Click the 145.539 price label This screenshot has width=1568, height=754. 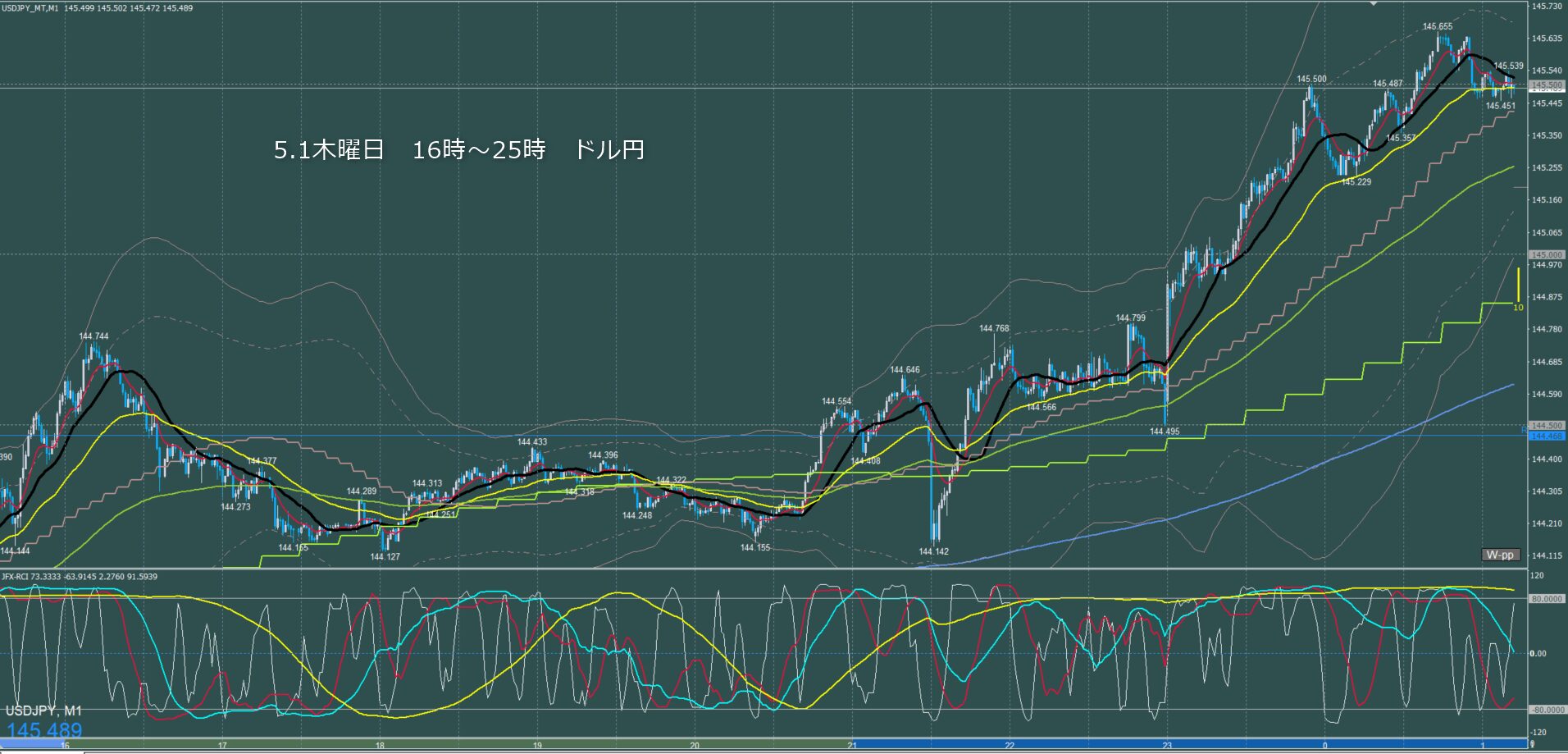(x=1509, y=66)
